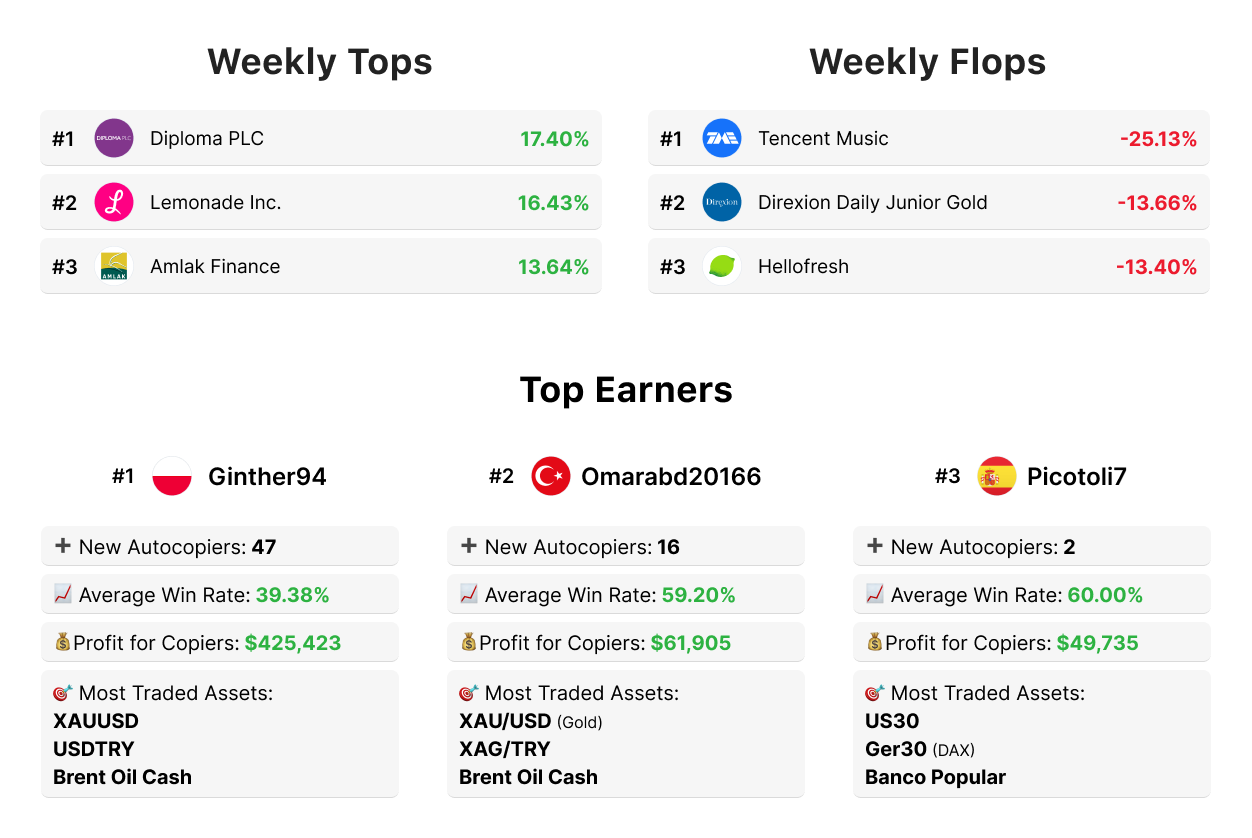Click the Tencent Music blue logo
Image resolution: width=1252 pixels, height=838 pixels.
(x=722, y=138)
